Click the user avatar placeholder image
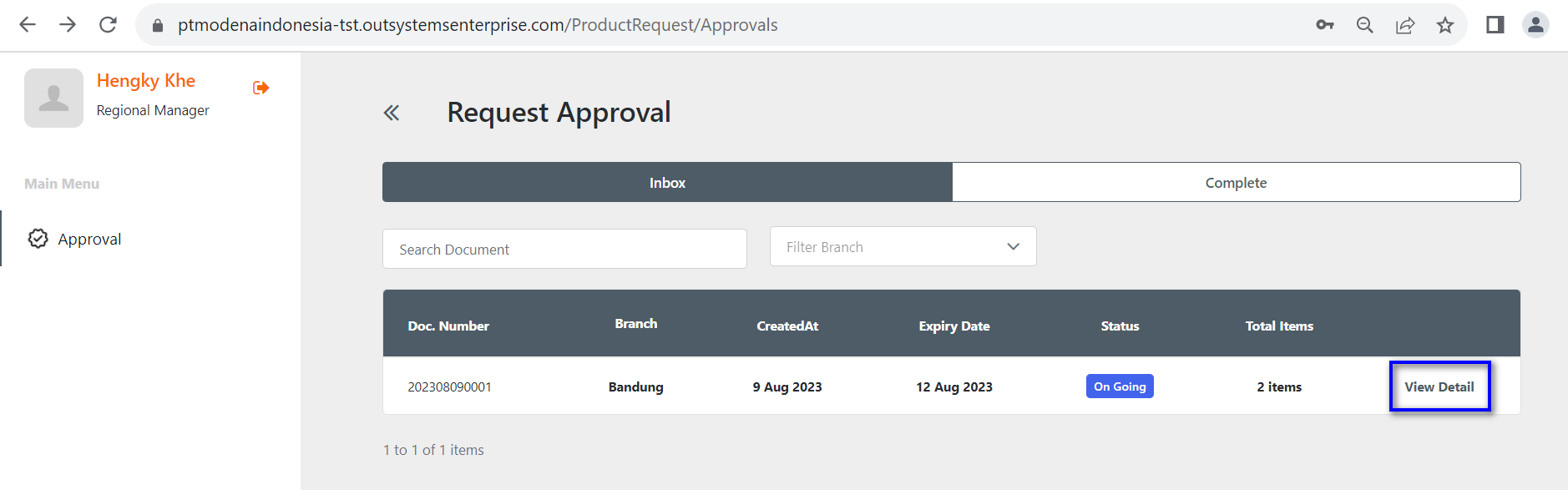Screen dimensions: 1568x490 point(53,98)
